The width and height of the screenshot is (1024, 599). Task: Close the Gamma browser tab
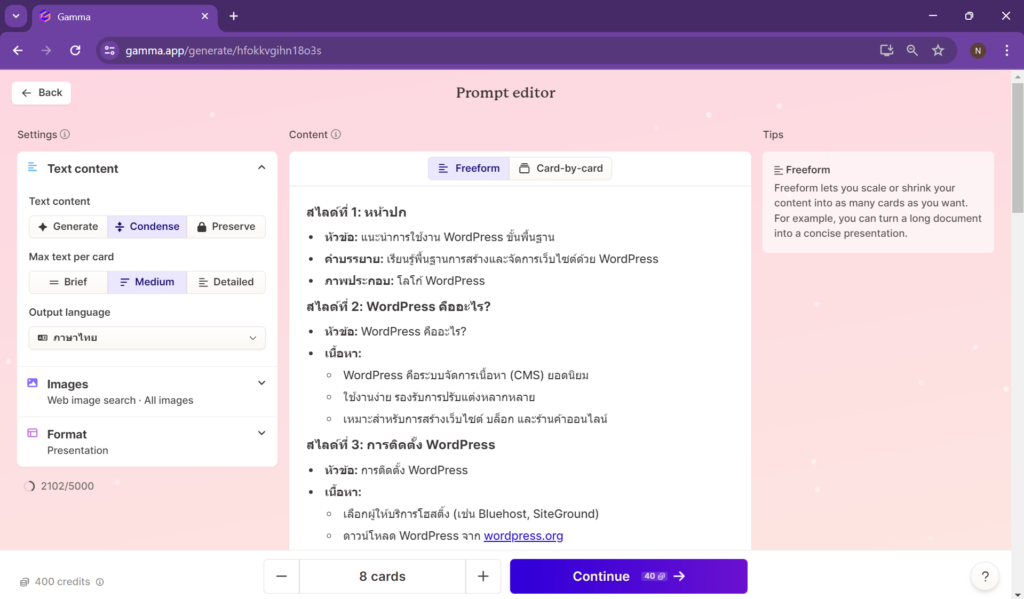click(x=204, y=16)
